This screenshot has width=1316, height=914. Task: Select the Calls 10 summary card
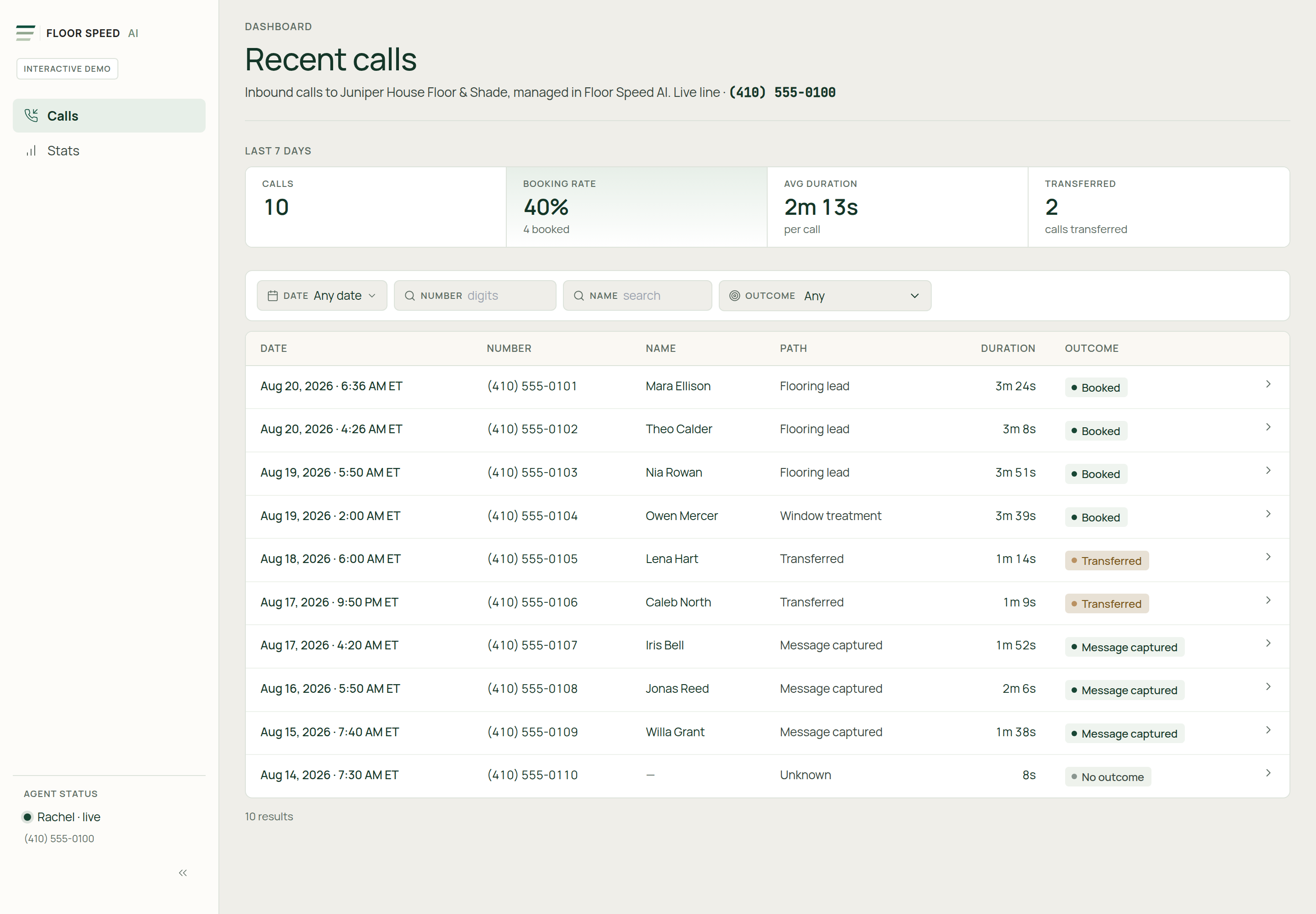coord(376,207)
